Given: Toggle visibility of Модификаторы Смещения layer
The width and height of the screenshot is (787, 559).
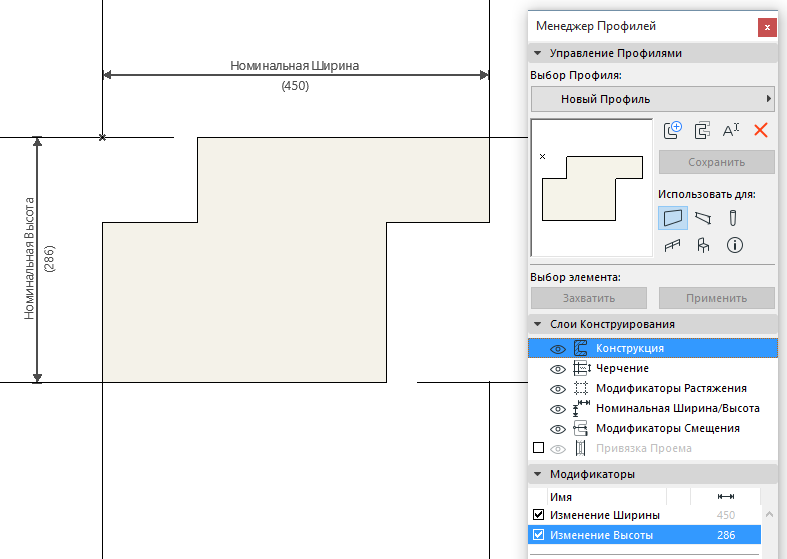Looking at the screenshot, I should [x=558, y=430].
